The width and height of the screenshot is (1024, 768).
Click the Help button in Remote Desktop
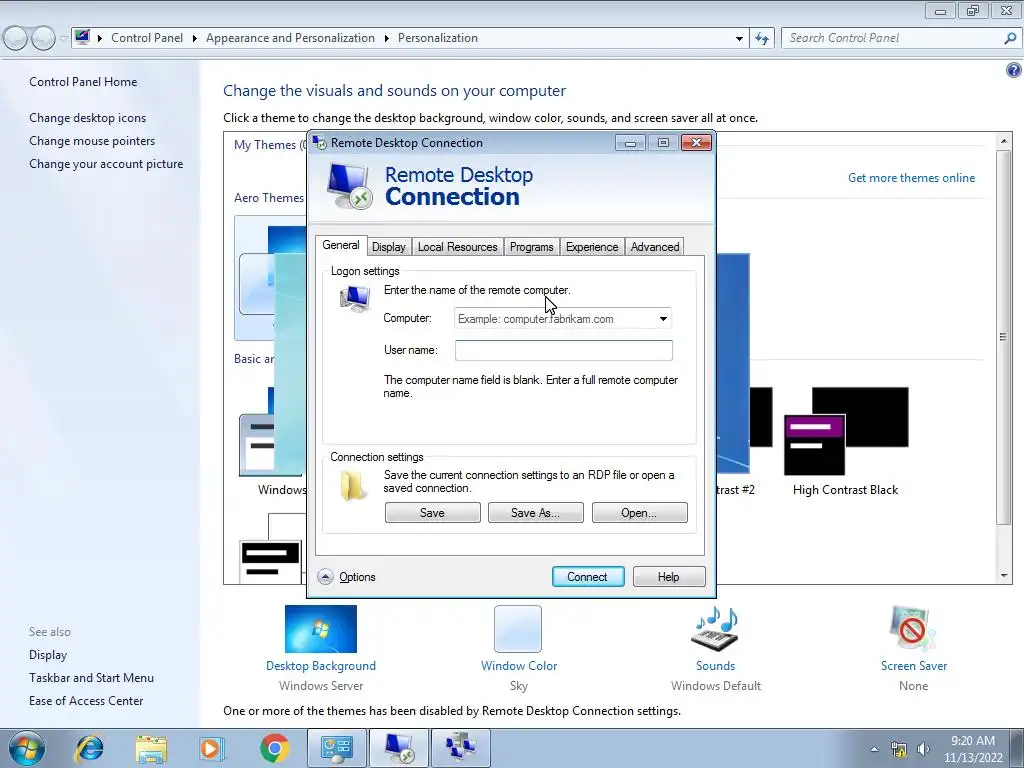pyautogui.click(x=669, y=577)
